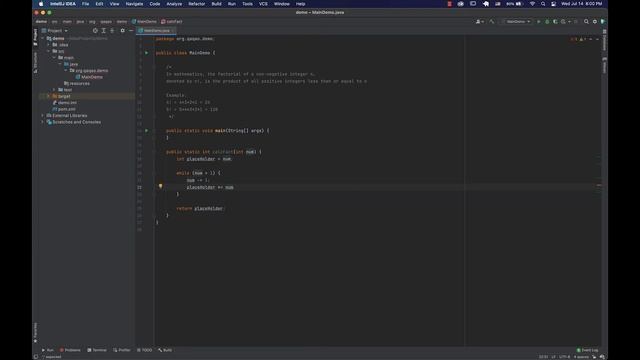Expand the target folder
This screenshot has height=360, width=640.
coord(49,96)
